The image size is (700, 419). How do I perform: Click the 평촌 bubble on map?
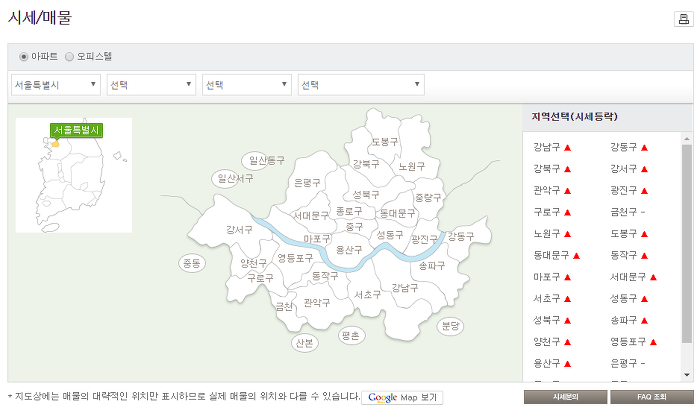351,336
